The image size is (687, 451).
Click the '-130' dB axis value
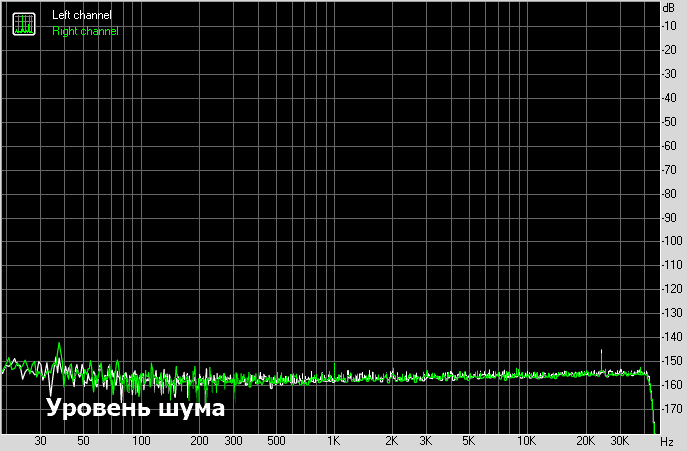(x=672, y=313)
